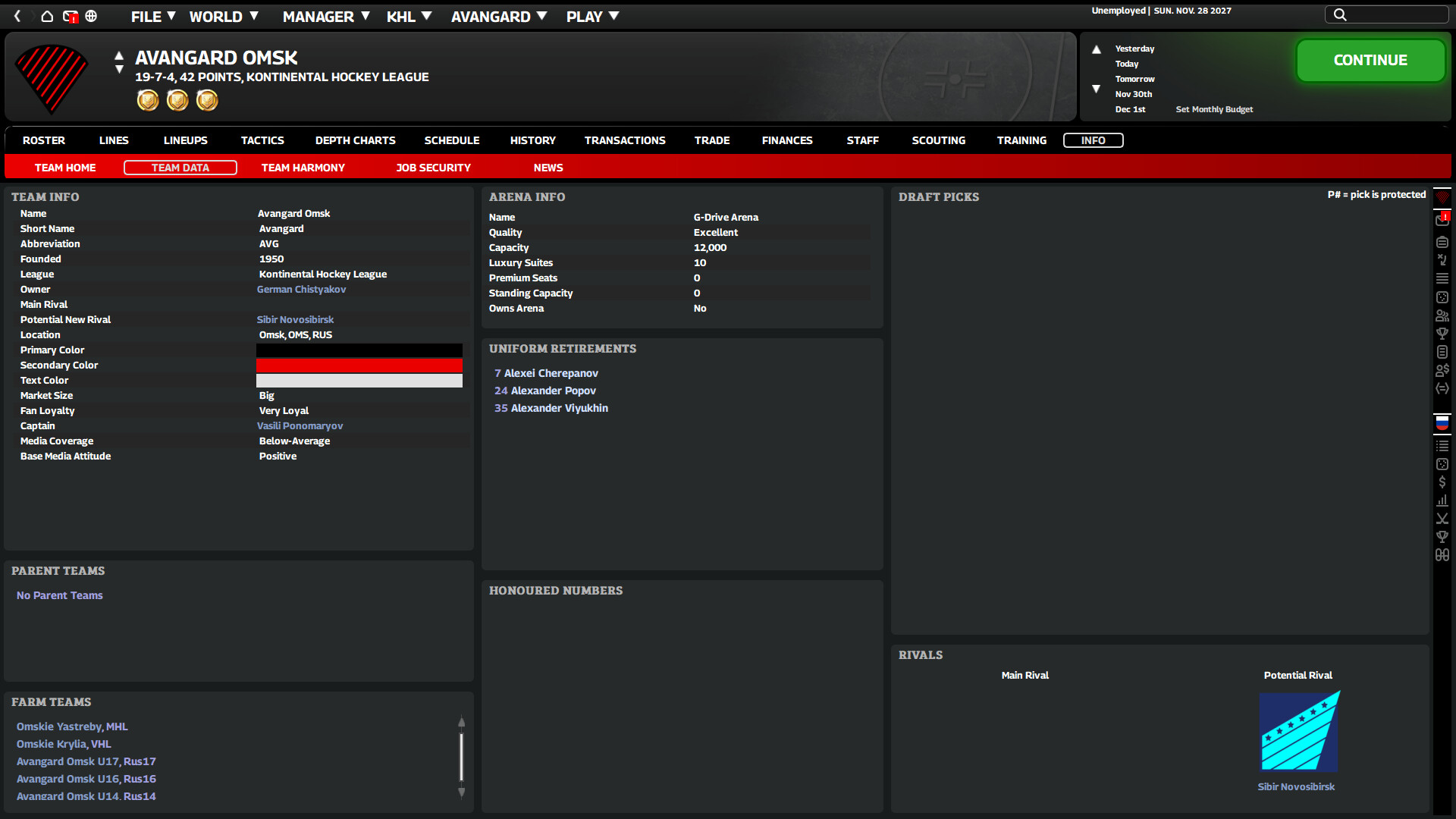This screenshot has height=819, width=1456.
Task: Open the FINANCES section tab
Action: [787, 140]
